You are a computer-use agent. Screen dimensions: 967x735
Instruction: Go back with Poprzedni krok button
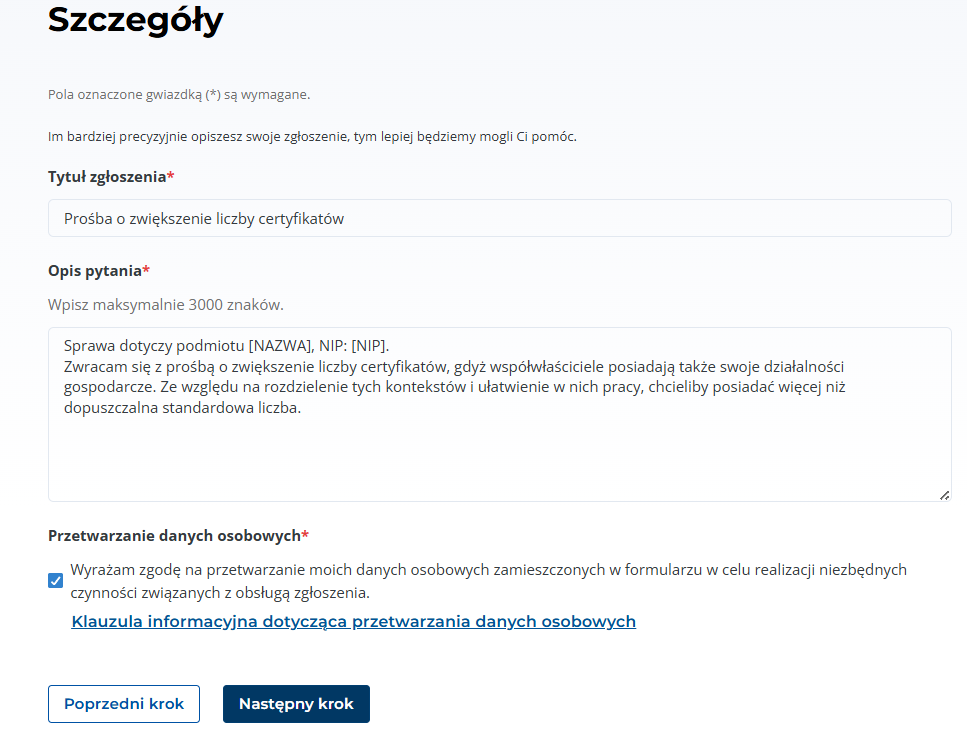[x=124, y=704]
